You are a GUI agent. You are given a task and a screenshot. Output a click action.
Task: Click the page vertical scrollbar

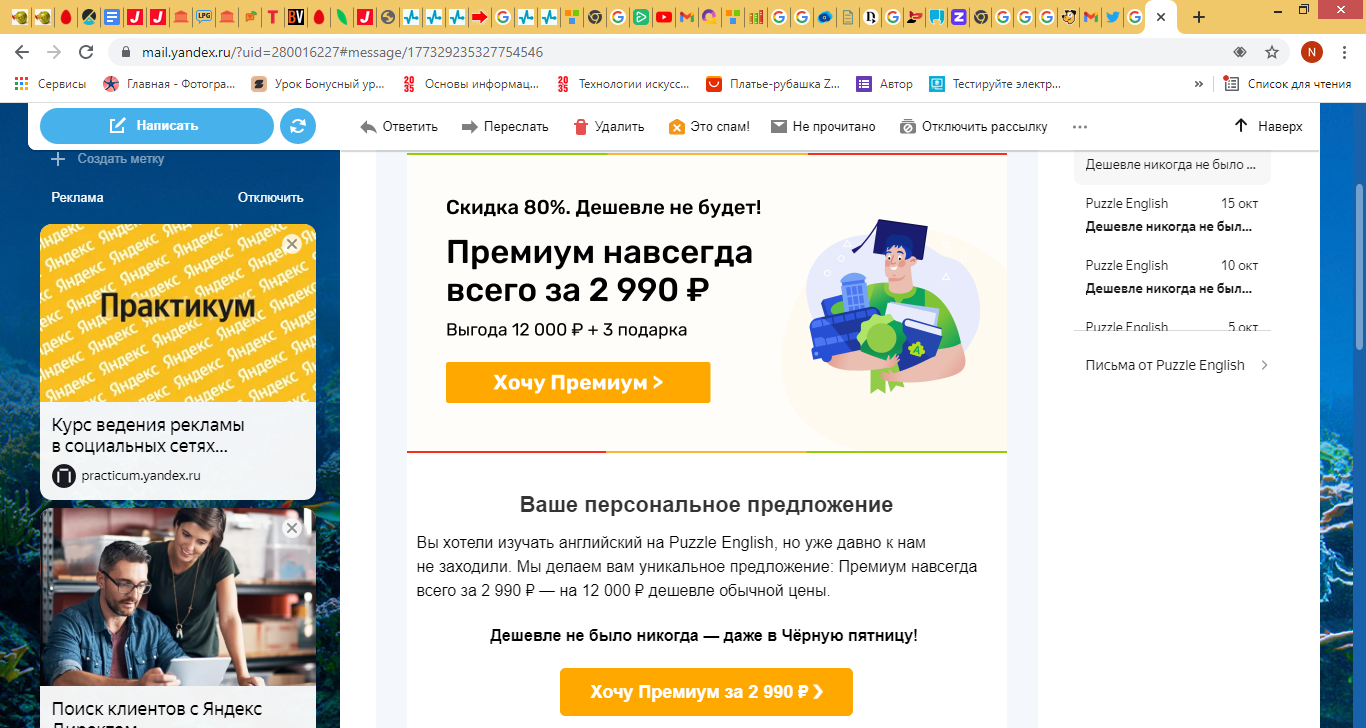[x=1358, y=267]
